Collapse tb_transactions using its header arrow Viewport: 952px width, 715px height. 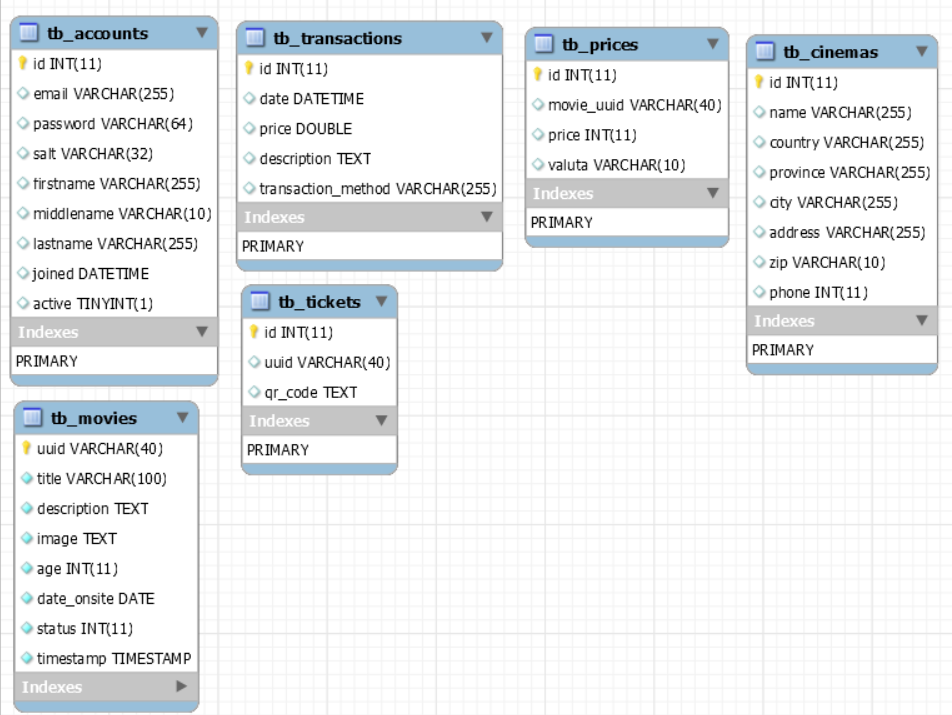(x=487, y=38)
